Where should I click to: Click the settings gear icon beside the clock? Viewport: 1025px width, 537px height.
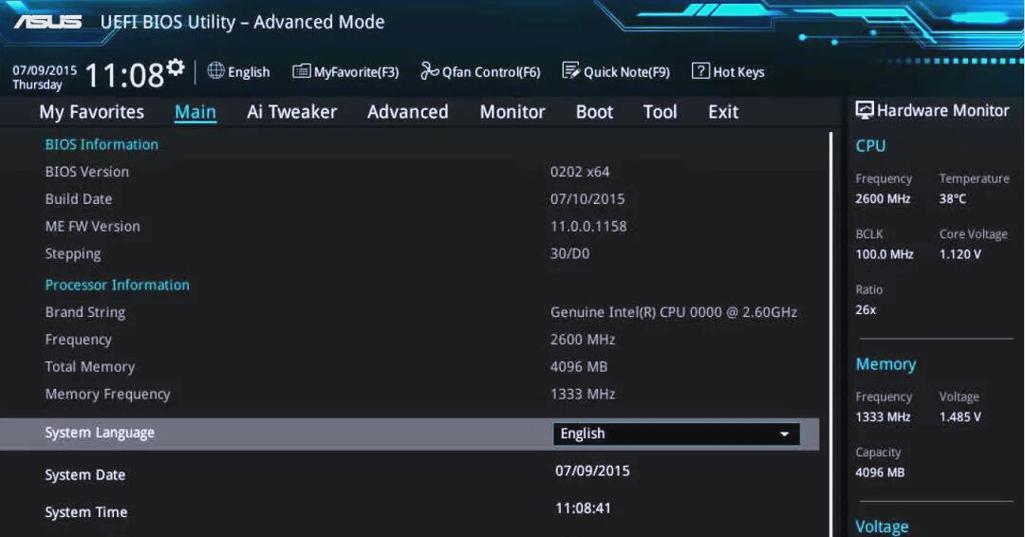(x=176, y=67)
